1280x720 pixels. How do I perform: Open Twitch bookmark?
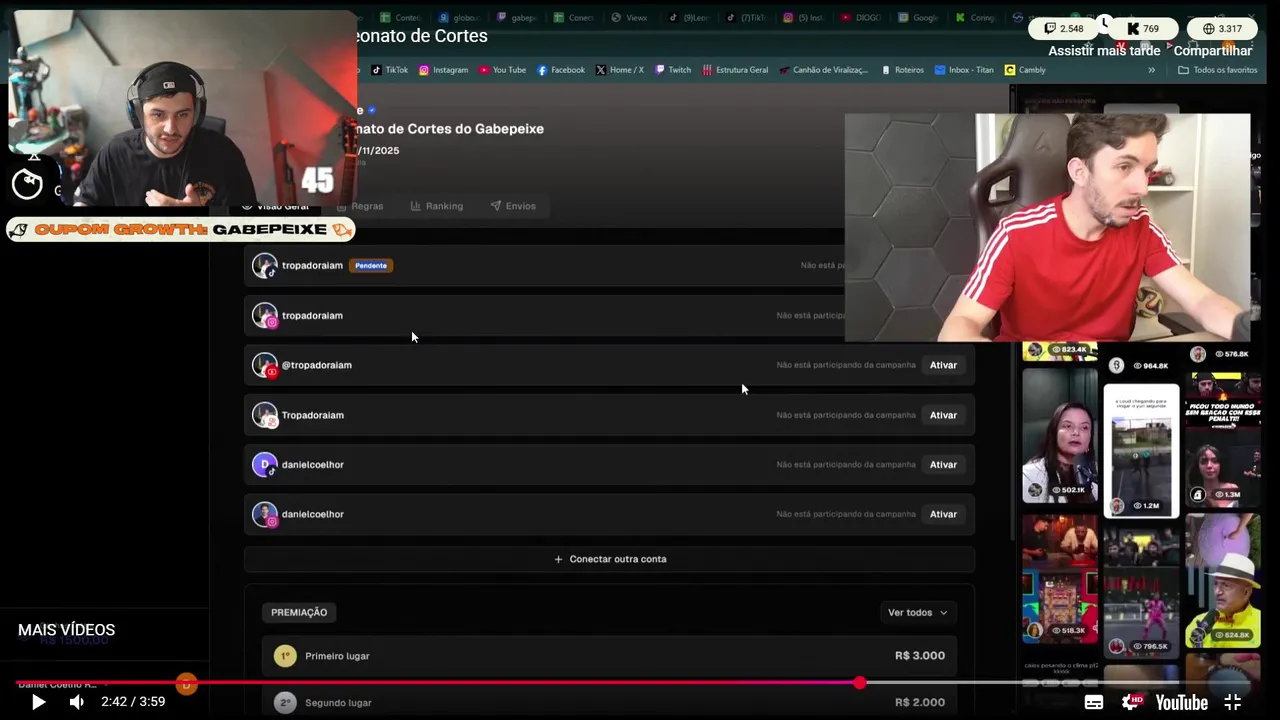[672, 70]
